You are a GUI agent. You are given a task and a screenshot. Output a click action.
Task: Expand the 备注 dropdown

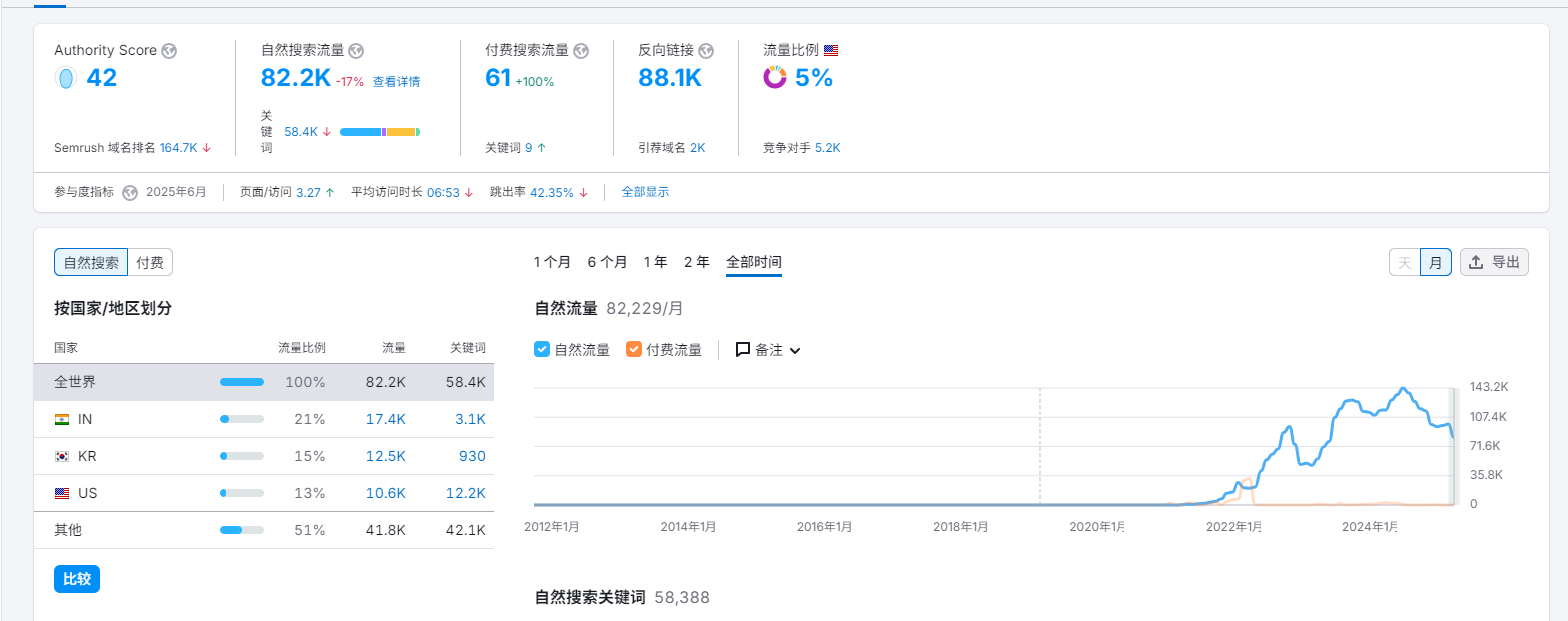(768, 350)
